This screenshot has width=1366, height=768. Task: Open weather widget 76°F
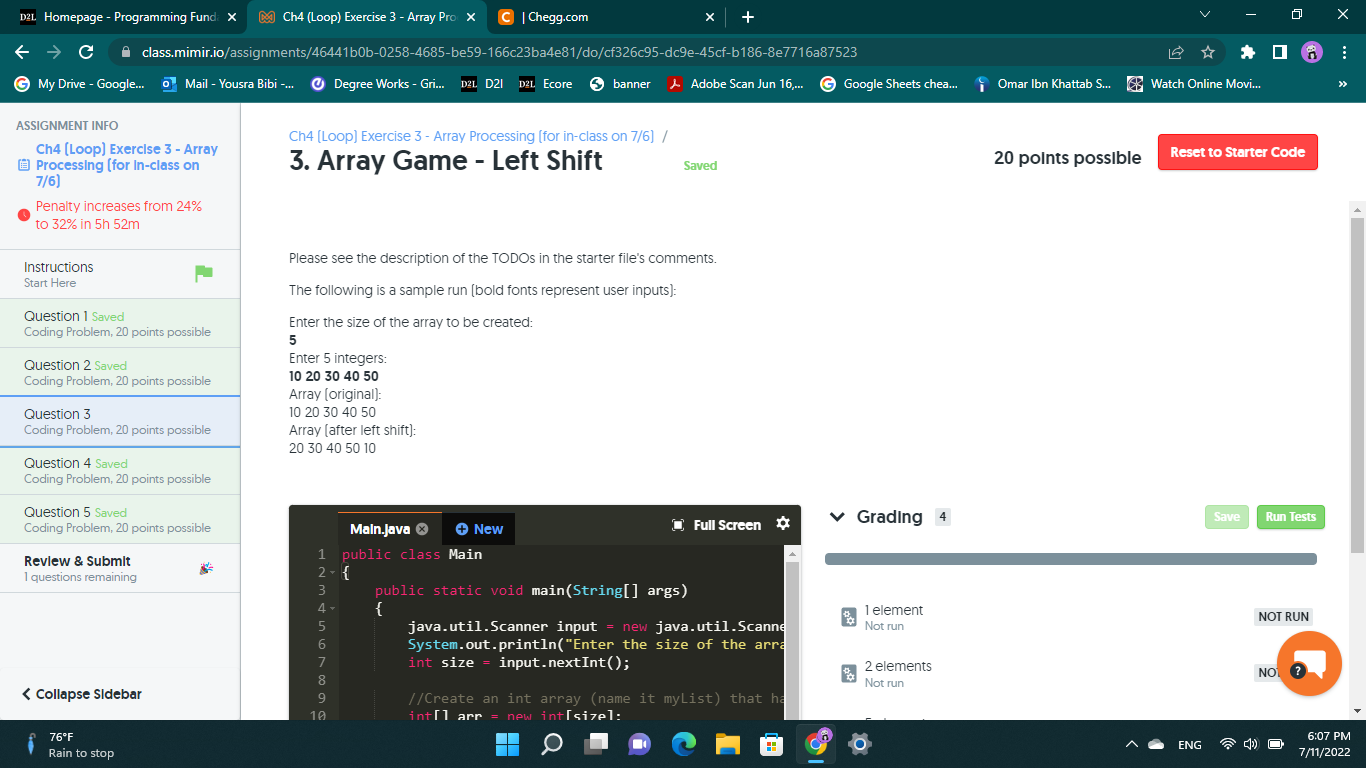[x=70, y=744]
